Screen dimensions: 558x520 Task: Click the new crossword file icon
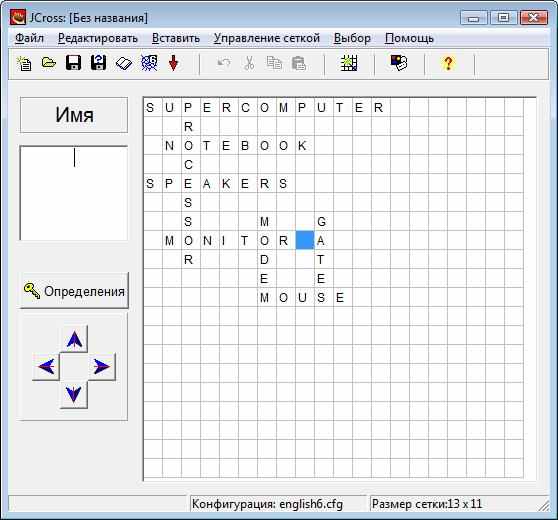point(24,64)
